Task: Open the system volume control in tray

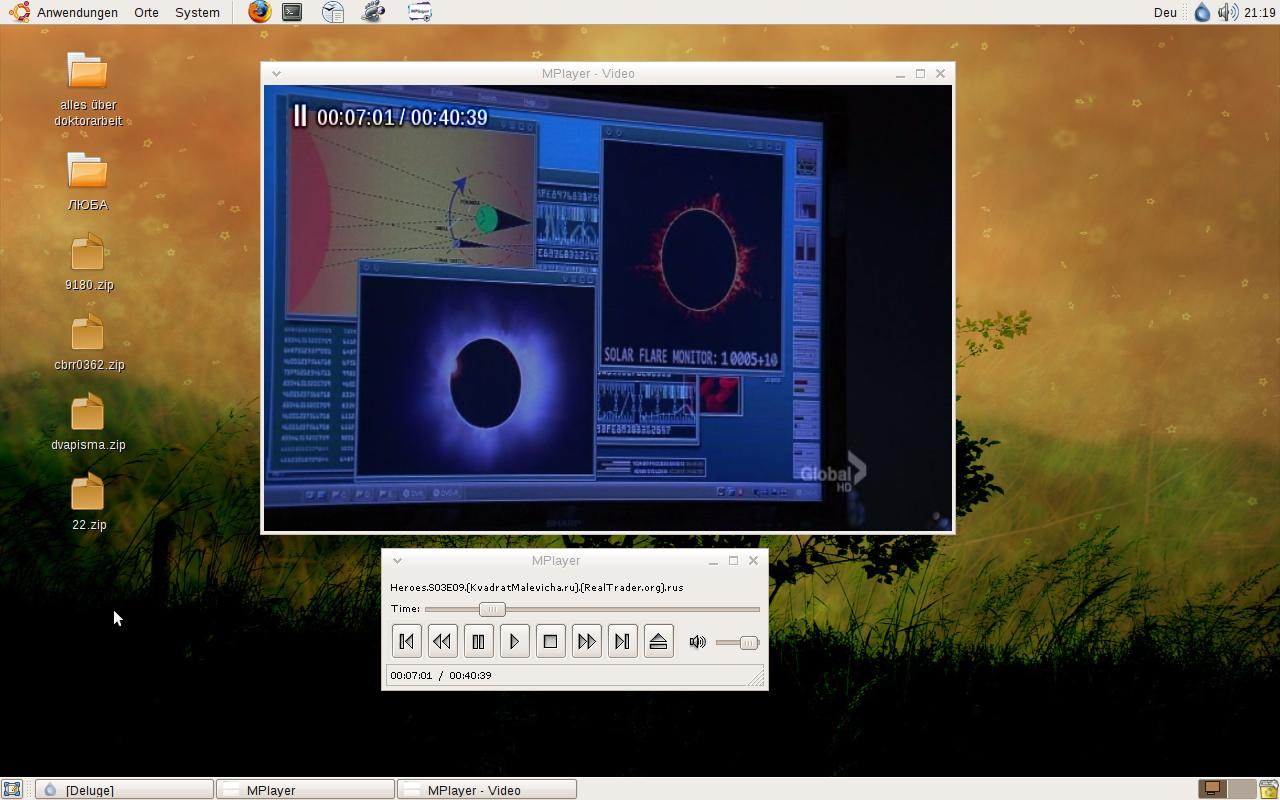Action: coord(1227,12)
